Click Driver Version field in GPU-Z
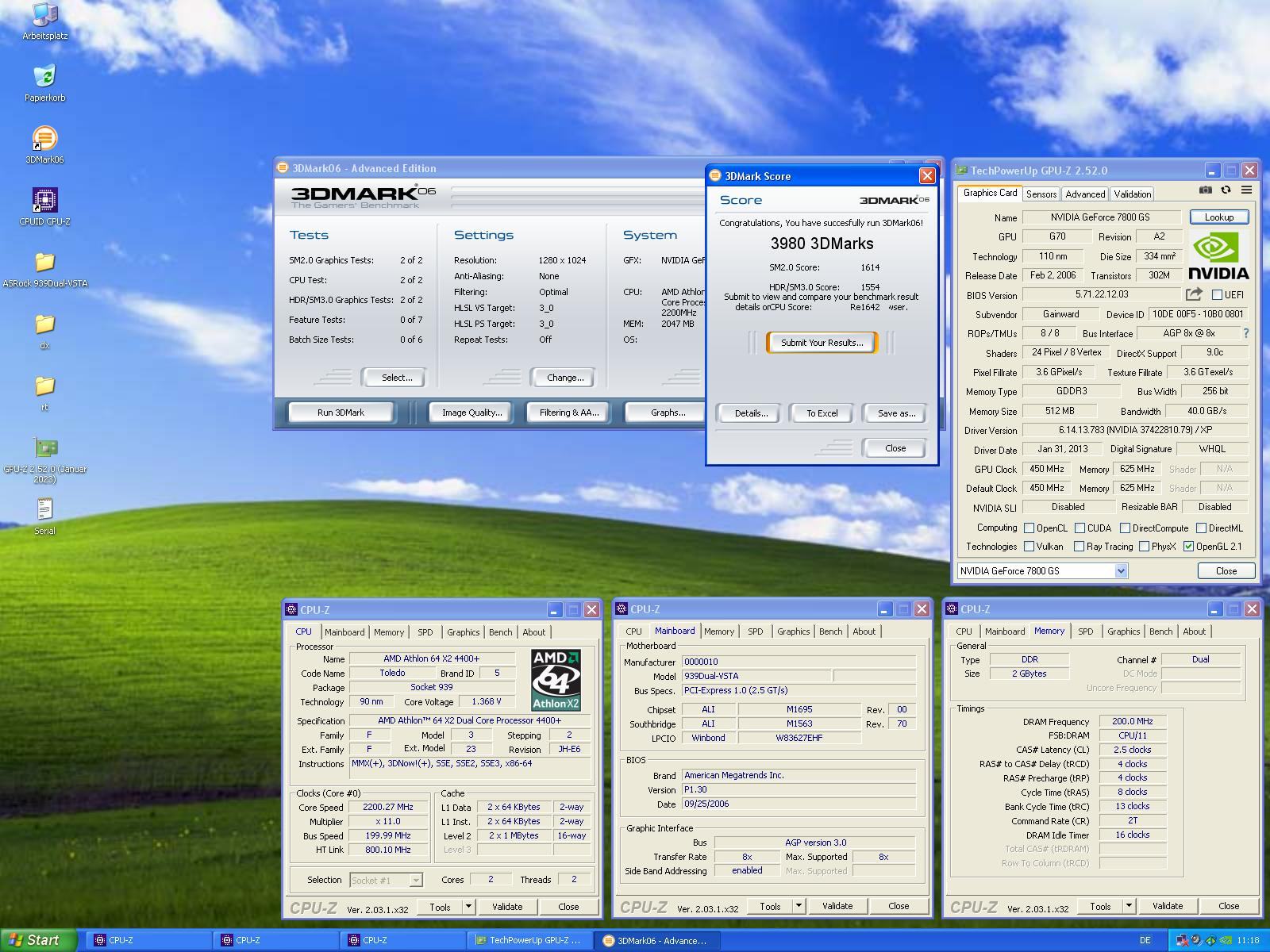The width and height of the screenshot is (1270, 952). 1134,431
